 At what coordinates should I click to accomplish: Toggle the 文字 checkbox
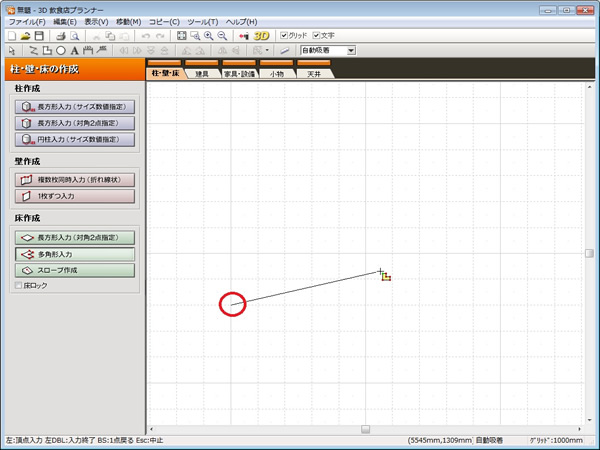click(317, 35)
